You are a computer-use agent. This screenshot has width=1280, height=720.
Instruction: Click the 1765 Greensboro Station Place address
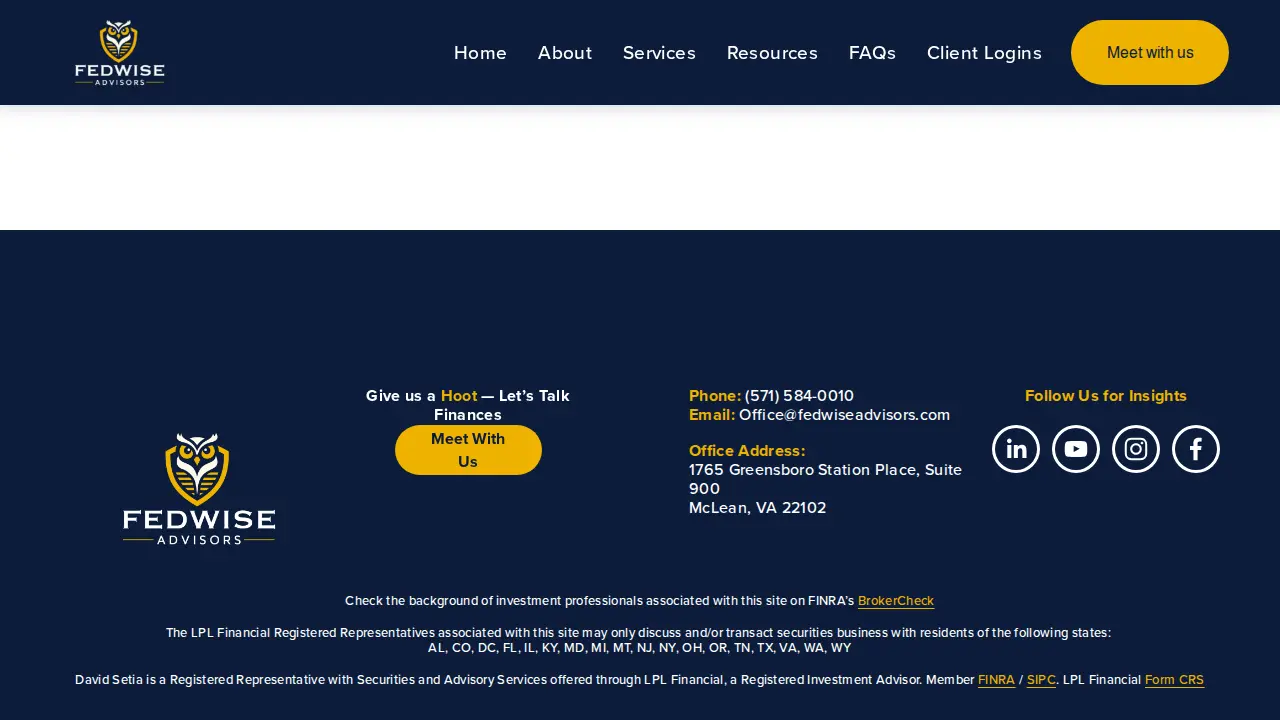[x=825, y=479]
